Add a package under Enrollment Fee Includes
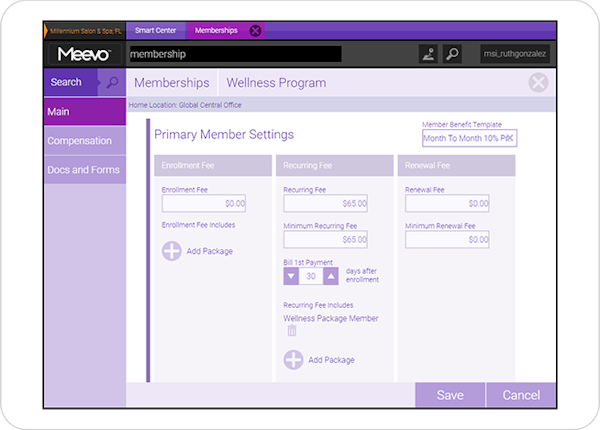600x430 pixels. click(172, 251)
